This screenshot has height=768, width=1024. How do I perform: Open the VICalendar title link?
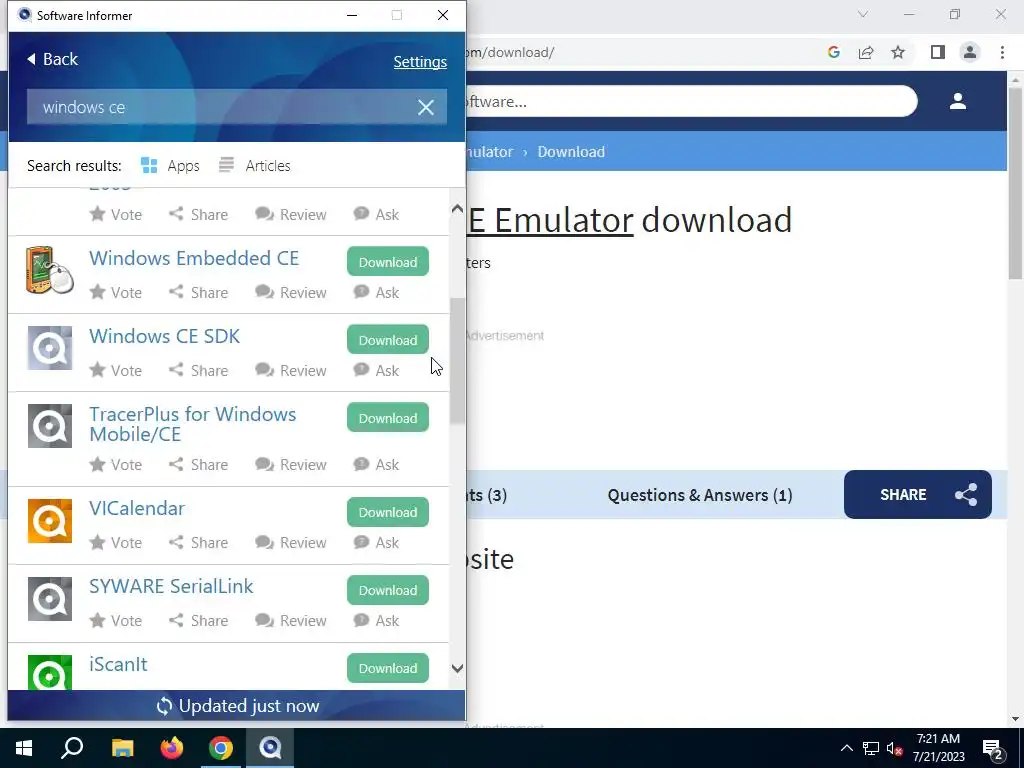[x=137, y=508]
